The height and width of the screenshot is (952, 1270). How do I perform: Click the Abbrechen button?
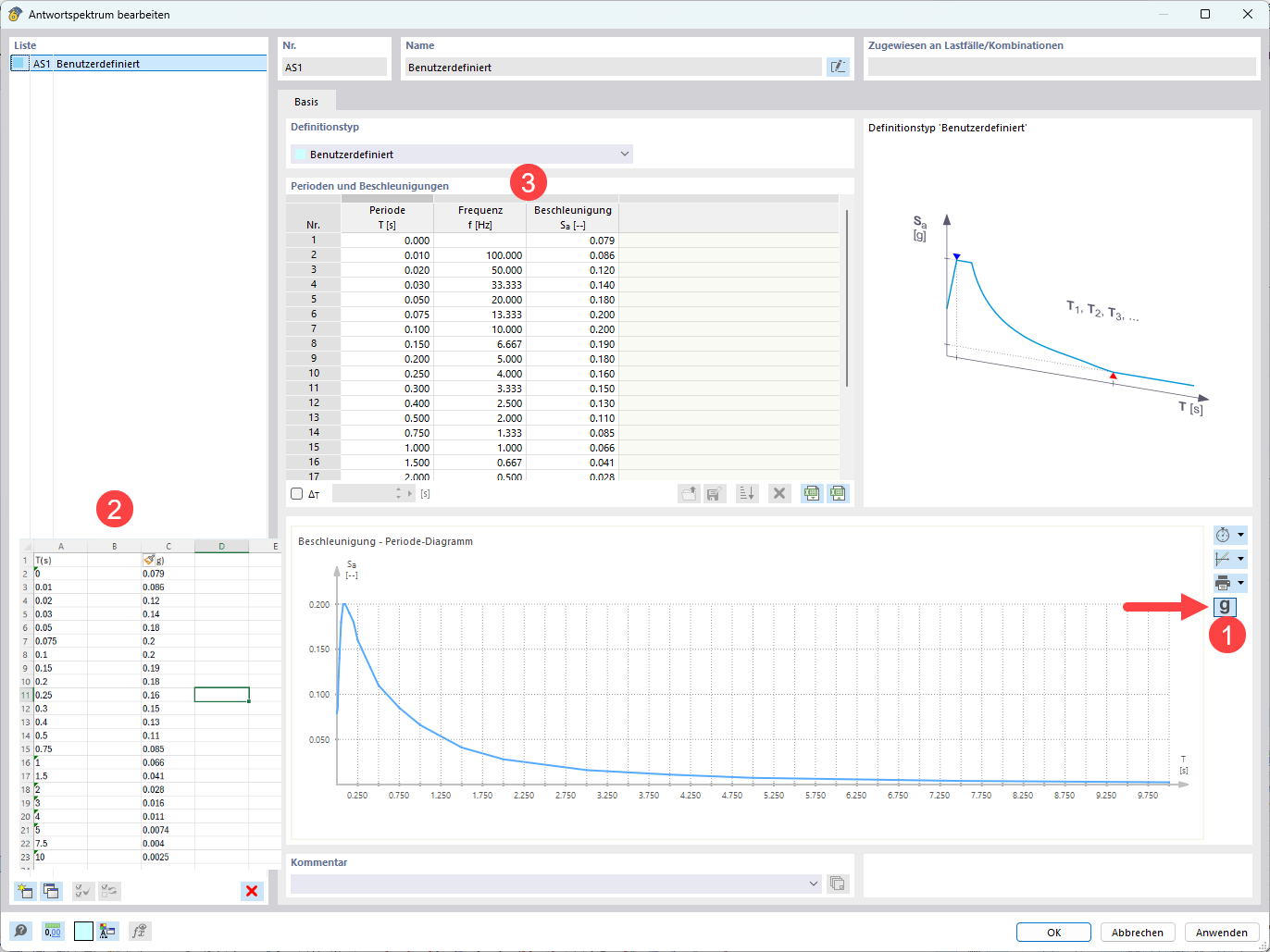coord(1138,932)
